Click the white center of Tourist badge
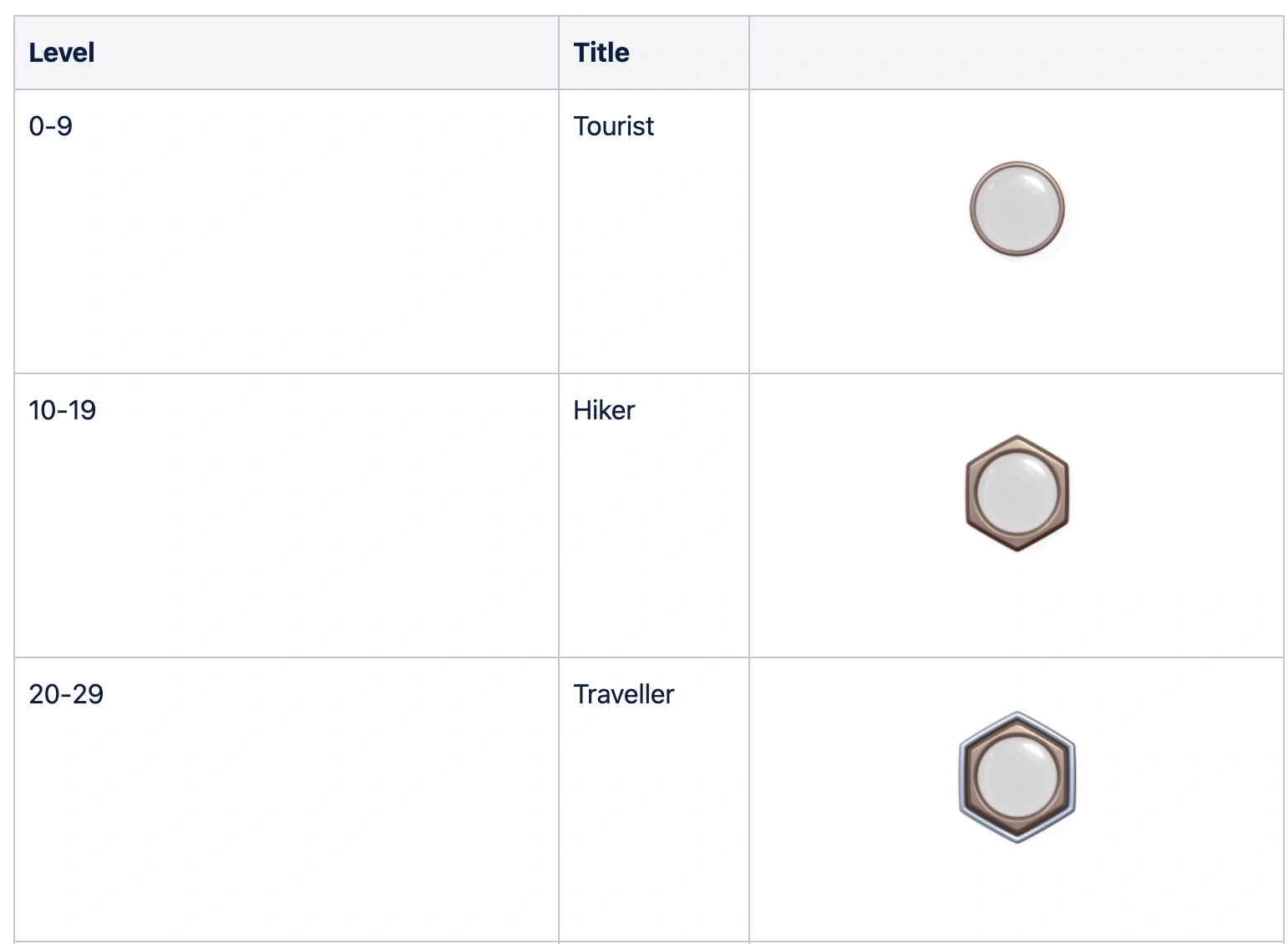Viewport: 1288px width, 944px height. pos(1017,209)
